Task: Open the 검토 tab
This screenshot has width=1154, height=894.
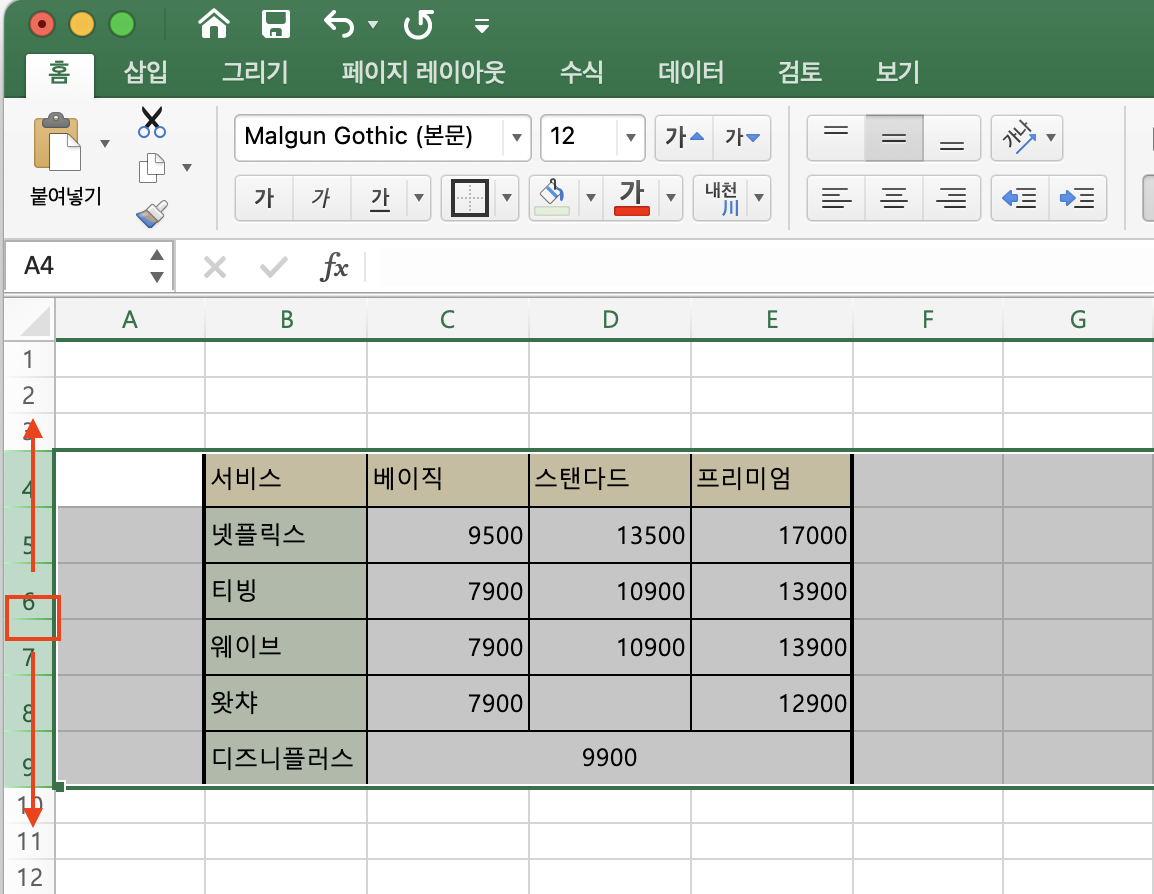Action: [799, 72]
